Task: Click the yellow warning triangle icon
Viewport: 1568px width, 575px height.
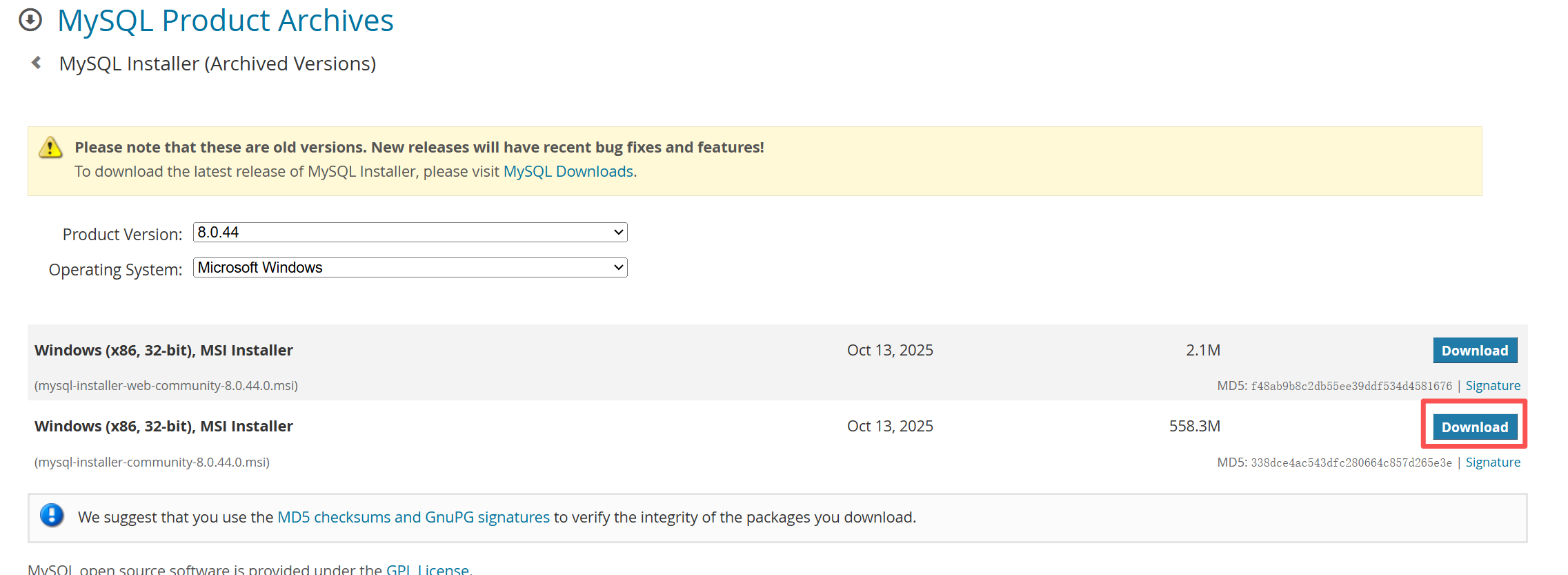Action: (50, 147)
